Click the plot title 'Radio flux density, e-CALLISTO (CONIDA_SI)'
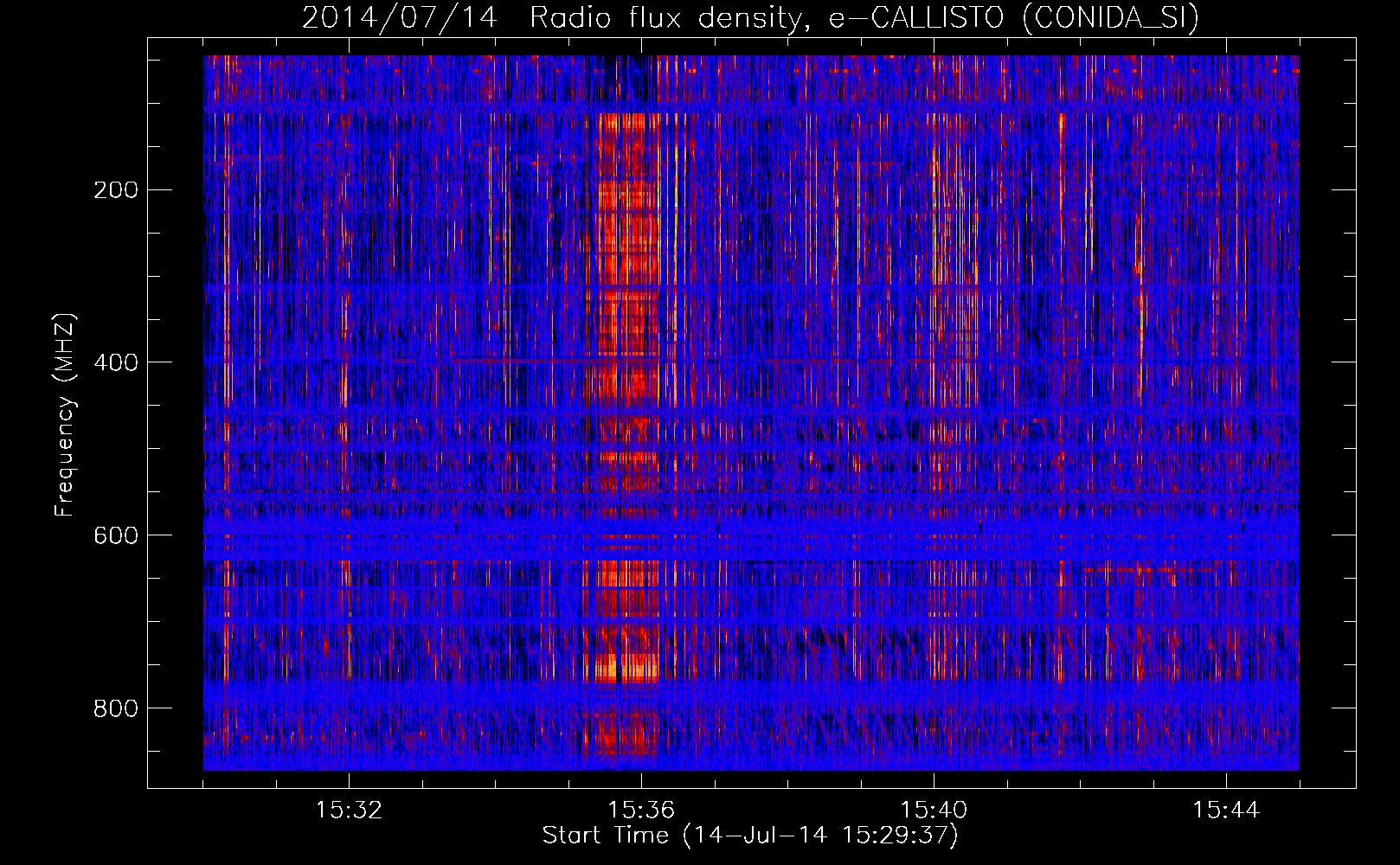The width and height of the screenshot is (1400, 865). click(864, 18)
